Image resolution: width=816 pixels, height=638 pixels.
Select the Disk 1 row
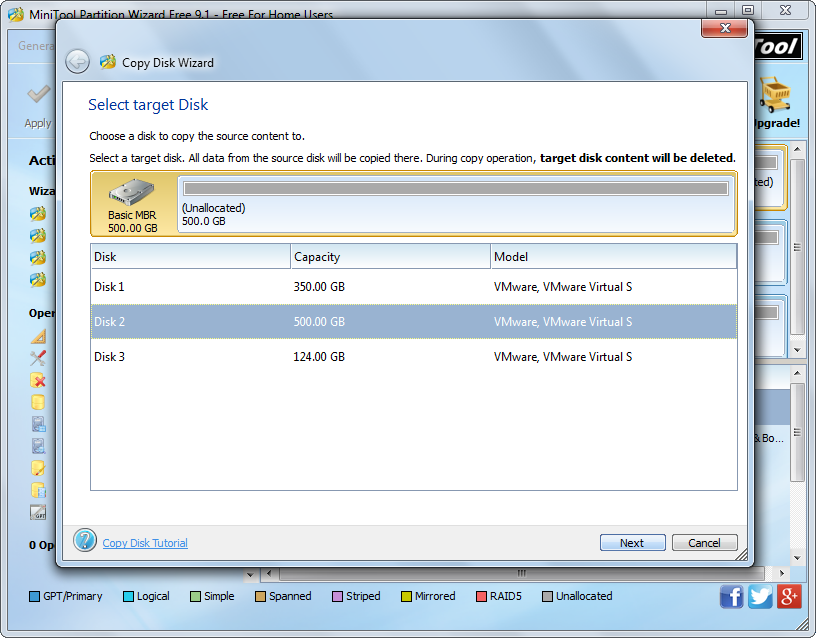coord(414,287)
